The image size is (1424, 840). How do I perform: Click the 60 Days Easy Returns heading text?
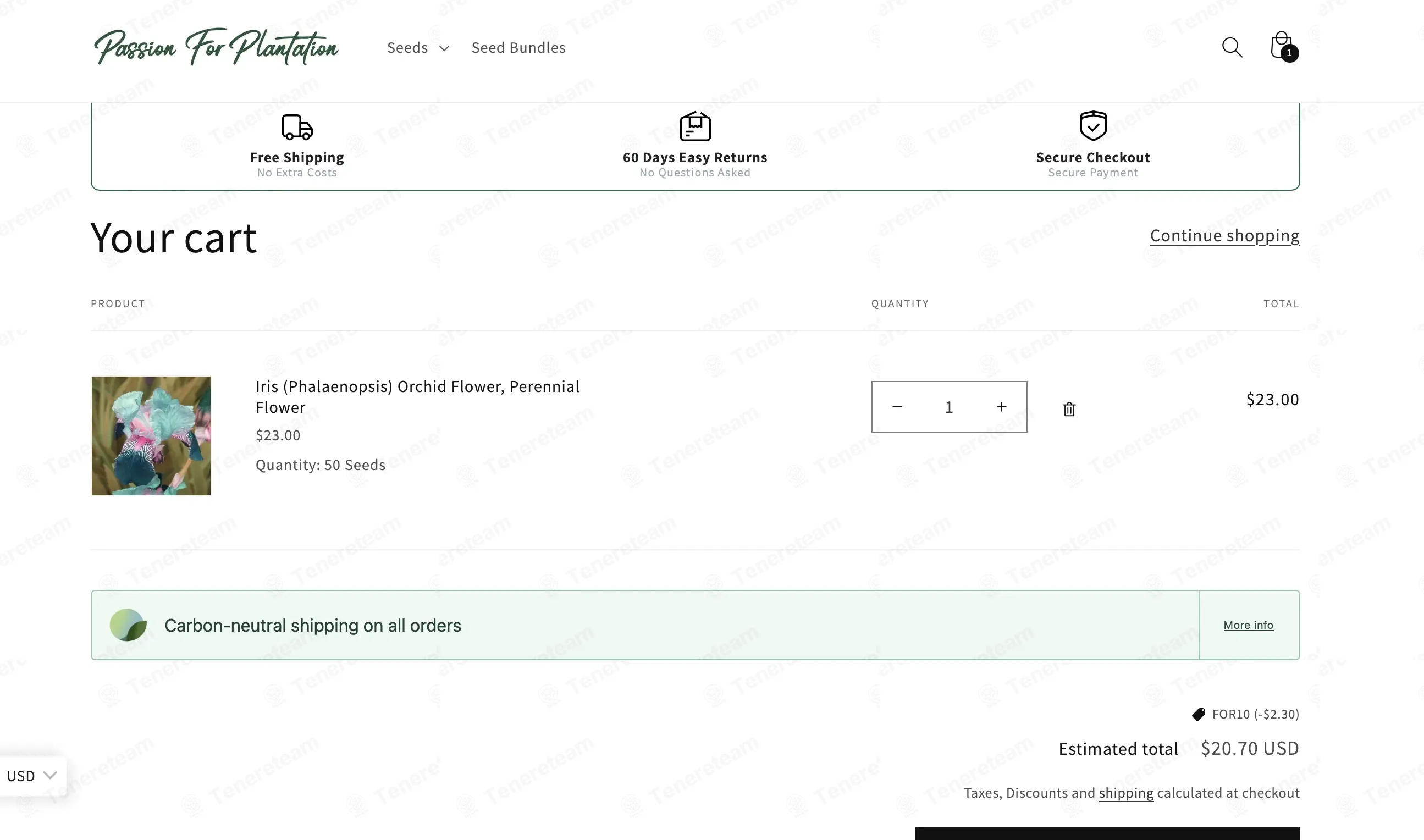coord(695,157)
